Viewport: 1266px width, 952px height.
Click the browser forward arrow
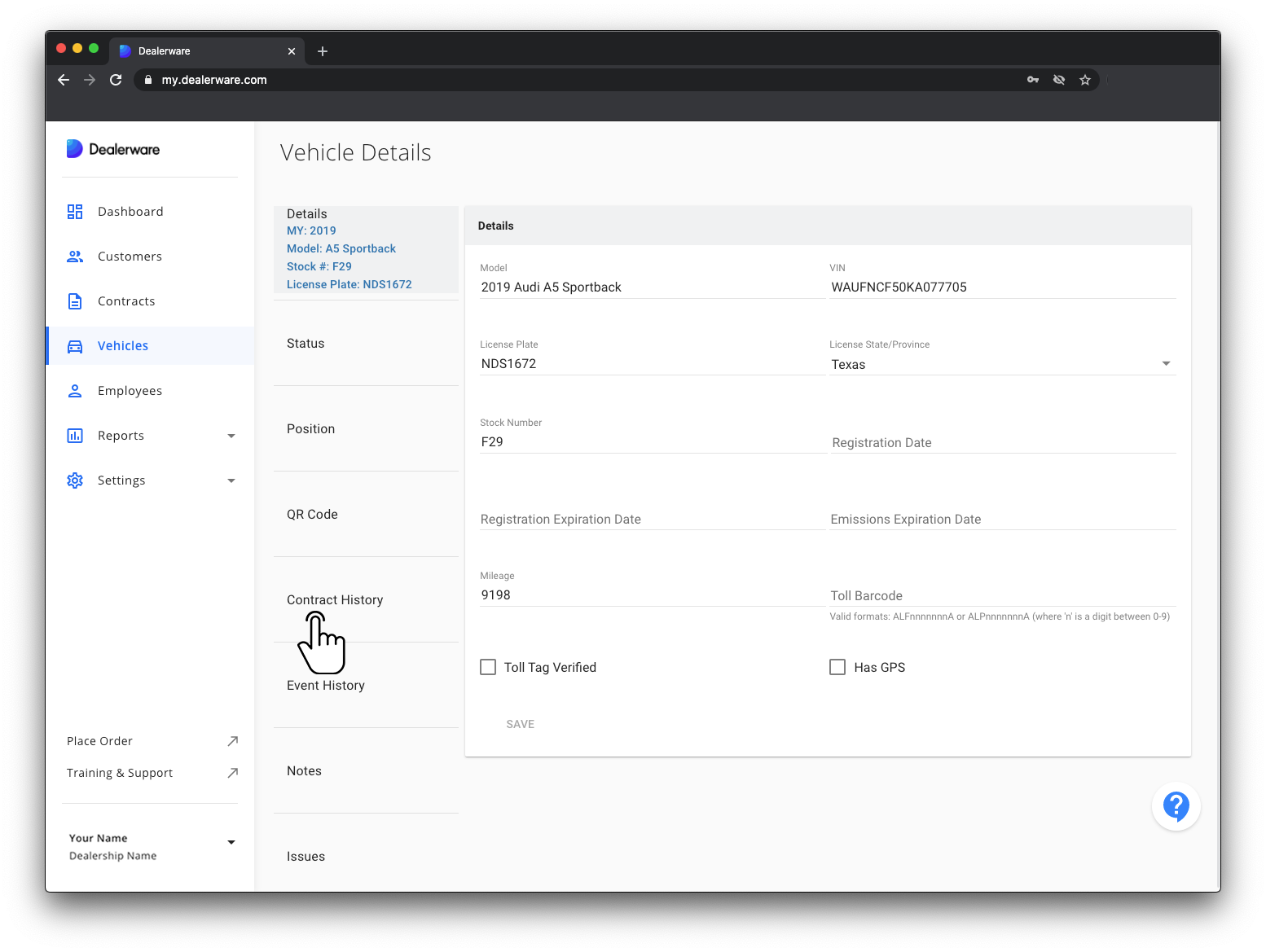coord(90,80)
